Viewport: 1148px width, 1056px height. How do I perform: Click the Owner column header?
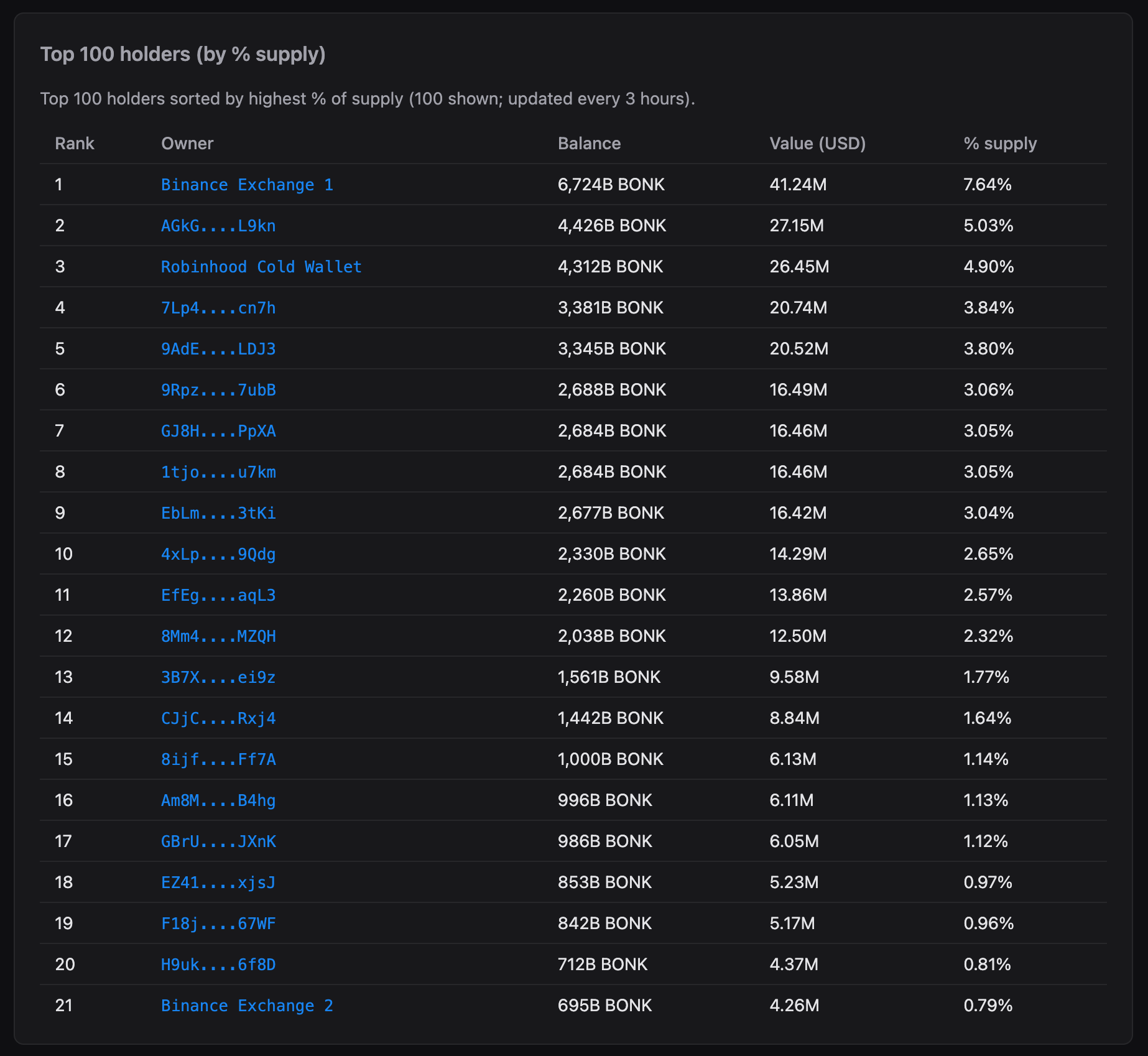point(187,144)
